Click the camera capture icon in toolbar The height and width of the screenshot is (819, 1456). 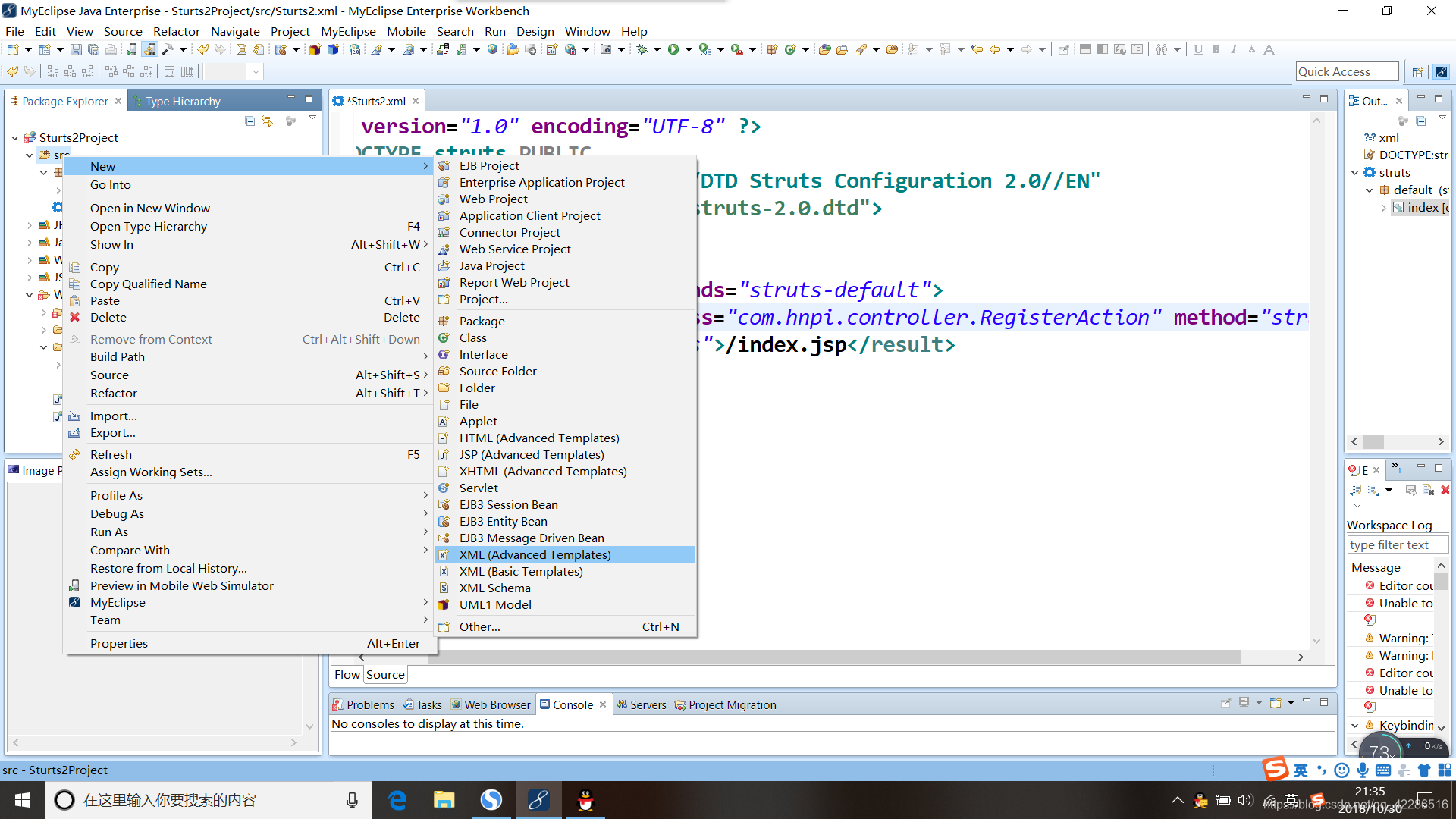[x=606, y=50]
